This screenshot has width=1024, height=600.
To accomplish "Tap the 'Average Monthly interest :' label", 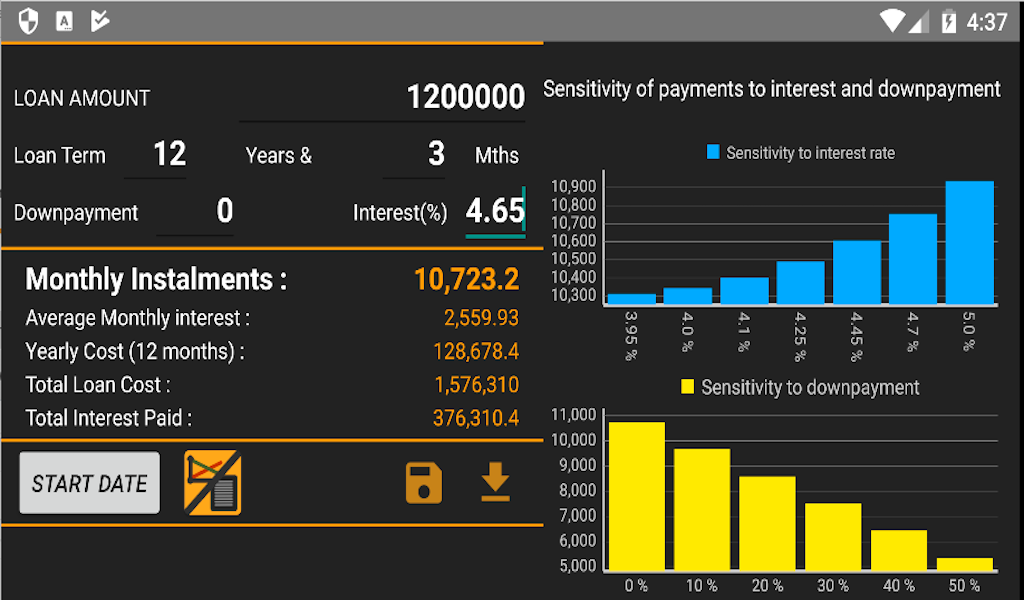I will point(138,318).
